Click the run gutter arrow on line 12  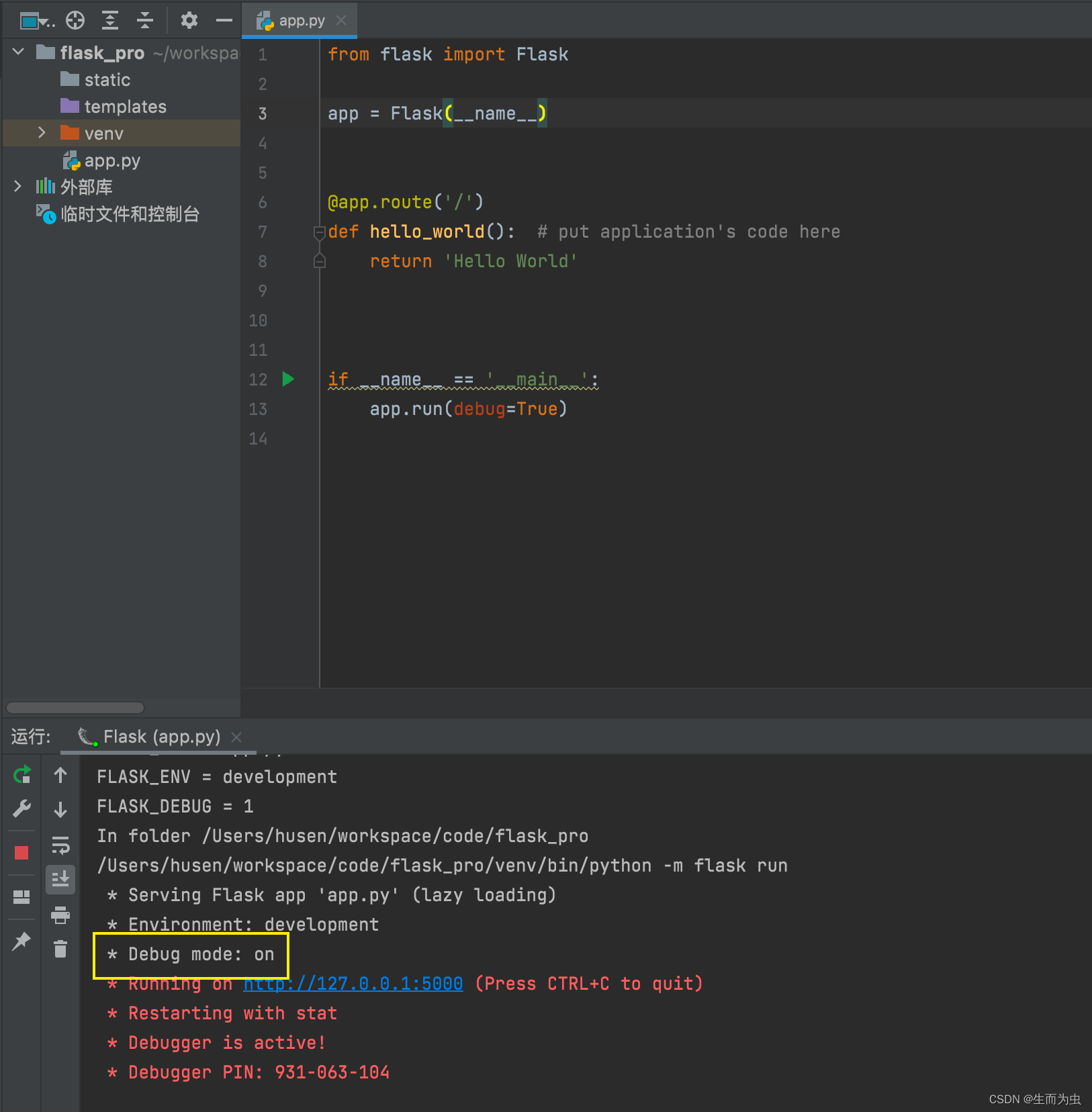[288, 379]
